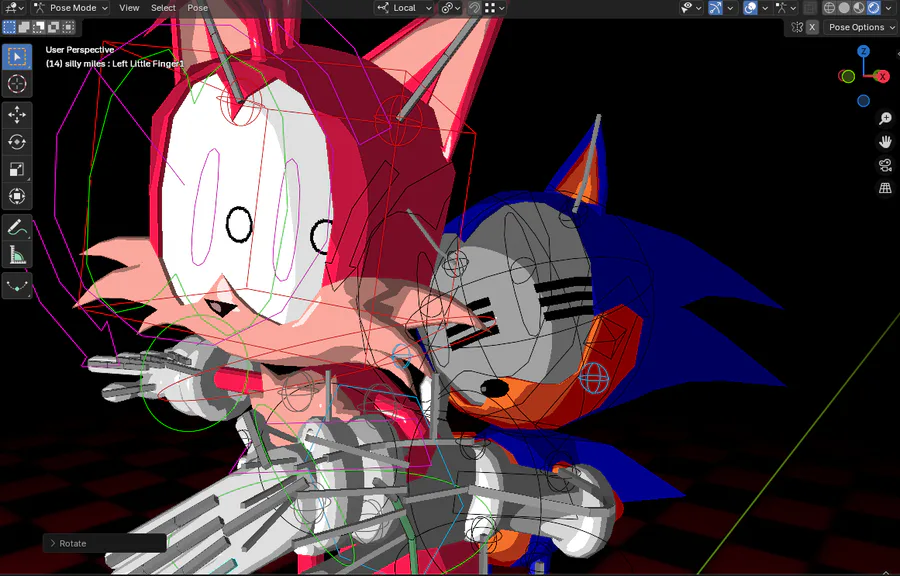Open the Pose Mode dropdown
900x576 pixels.
(70, 7)
